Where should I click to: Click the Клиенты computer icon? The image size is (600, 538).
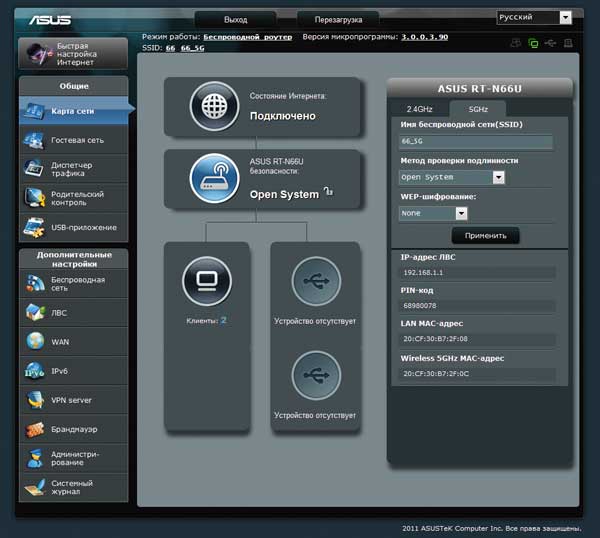point(207,281)
